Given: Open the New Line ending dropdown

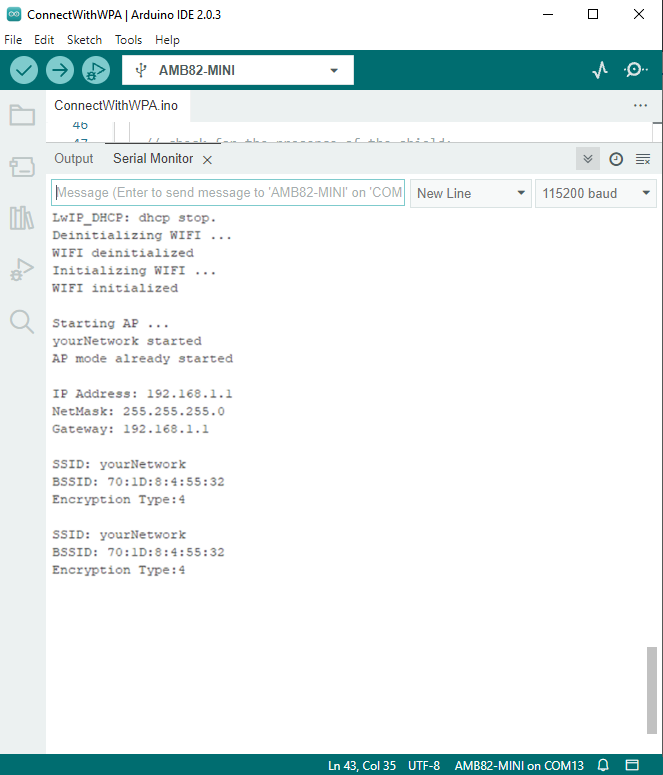Looking at the screenshot, I should (x=471, y=193).
